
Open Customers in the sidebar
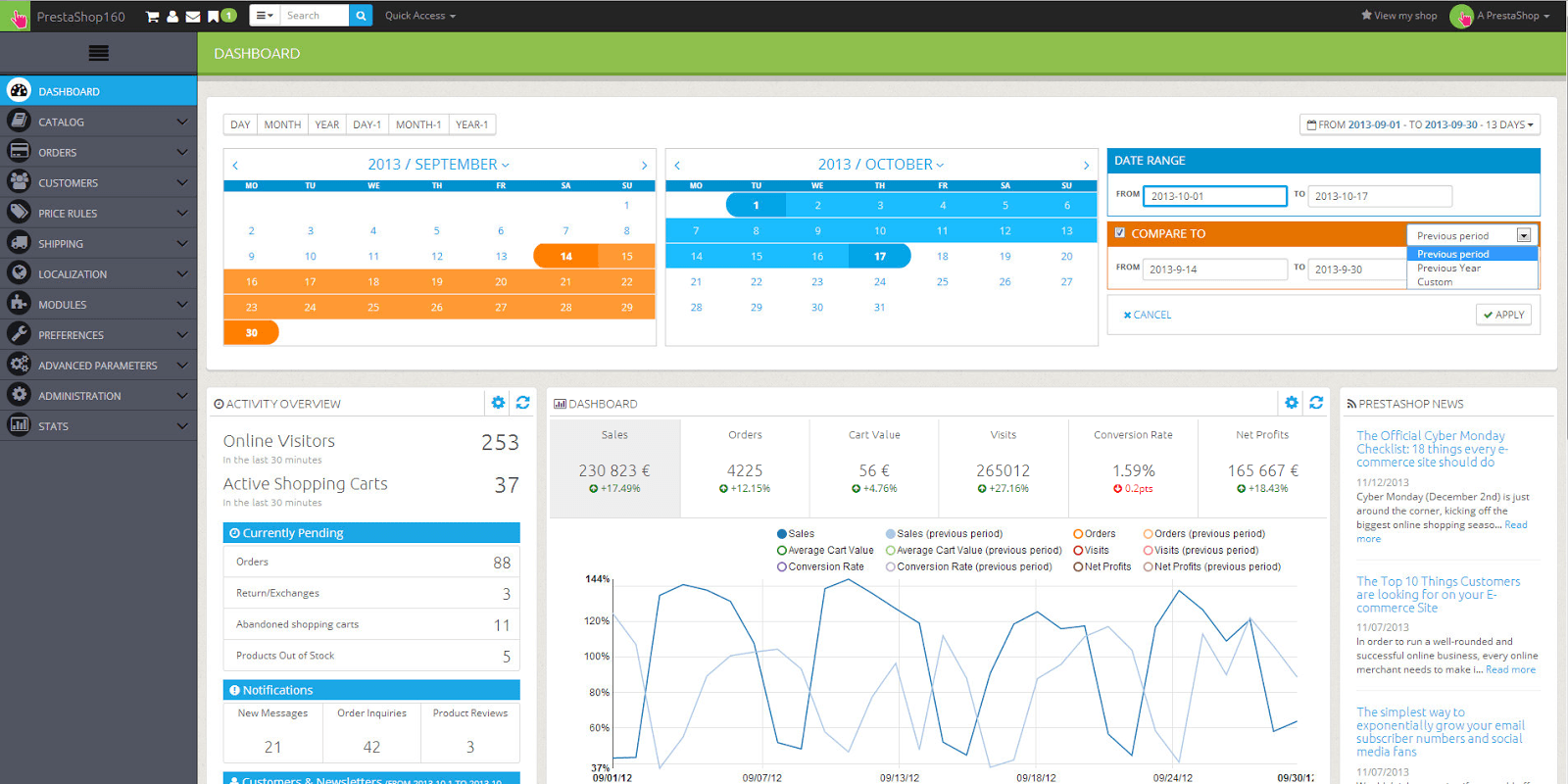[69, 183]
